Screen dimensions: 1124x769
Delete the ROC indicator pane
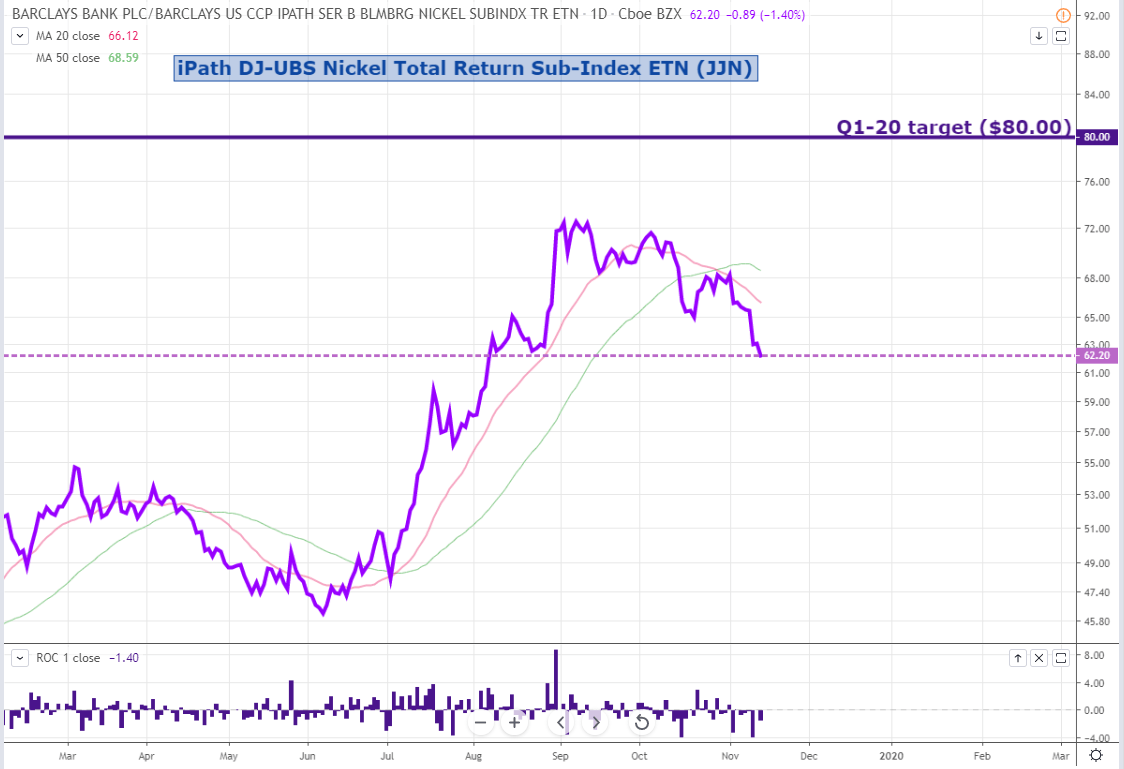pyautogui.click(x=1039, y=658)
